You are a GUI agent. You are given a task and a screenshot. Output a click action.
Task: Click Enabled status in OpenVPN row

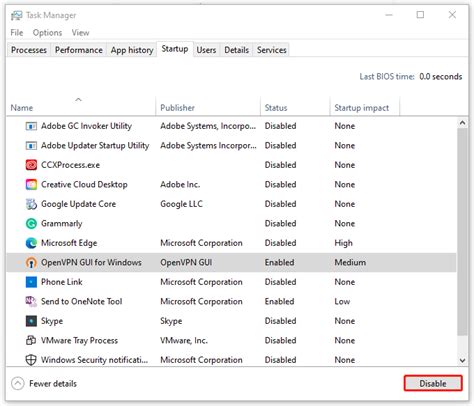point(279,263)
